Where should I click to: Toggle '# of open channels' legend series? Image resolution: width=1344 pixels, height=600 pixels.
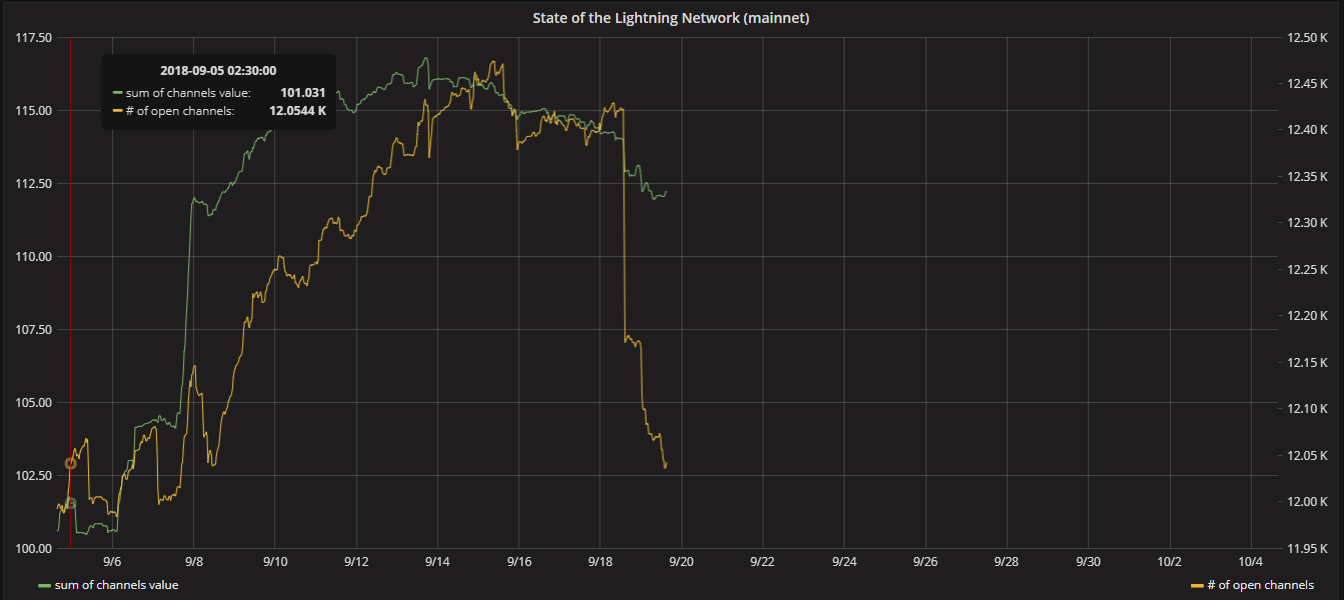pyautogui.click(x=1260, y=585)
